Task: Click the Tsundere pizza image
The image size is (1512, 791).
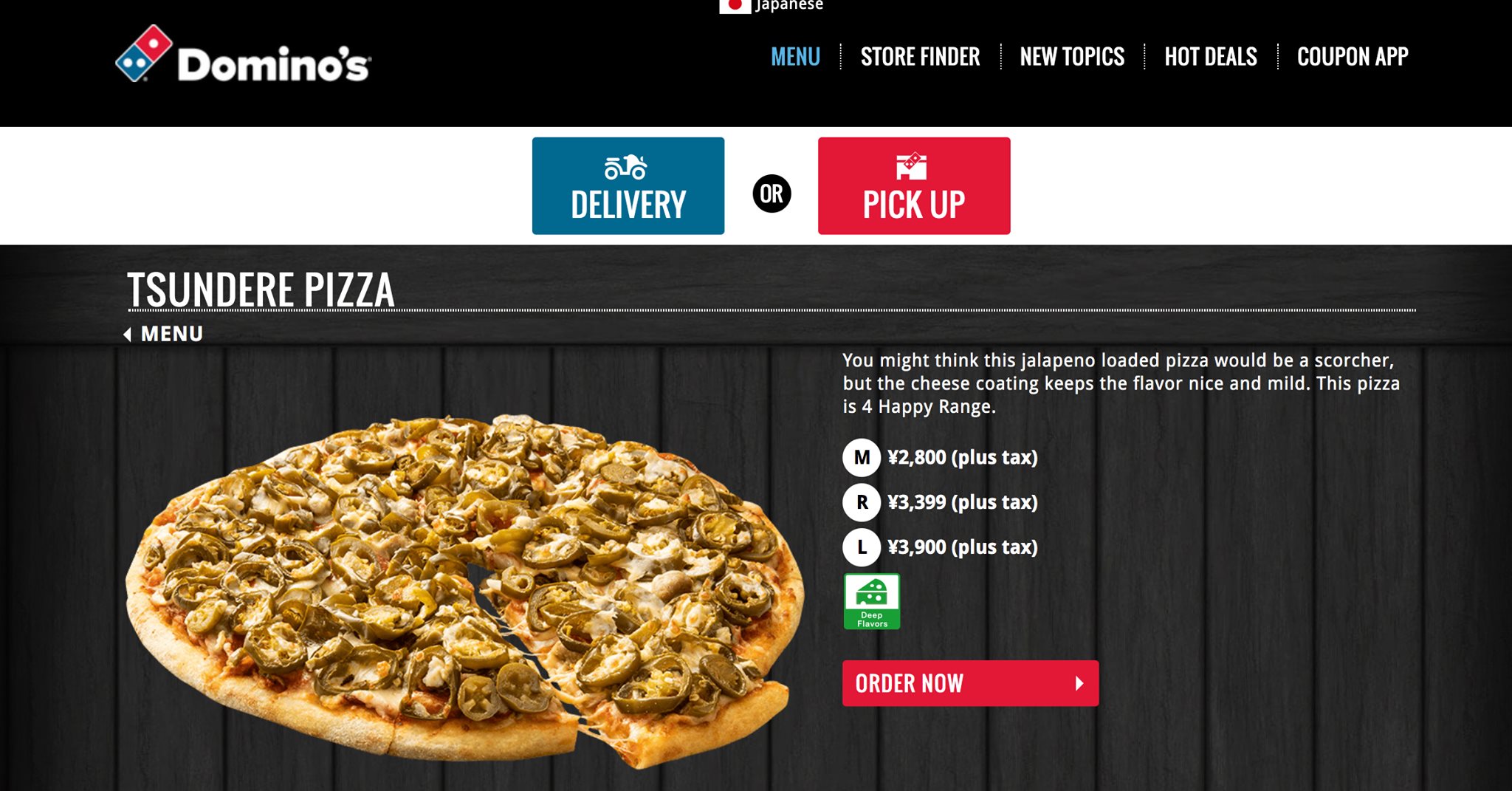Action: coord(465,591)
